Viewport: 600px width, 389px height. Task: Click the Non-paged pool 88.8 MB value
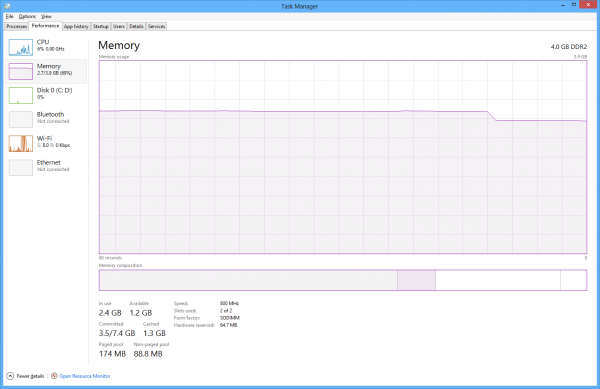pos(148,354)
